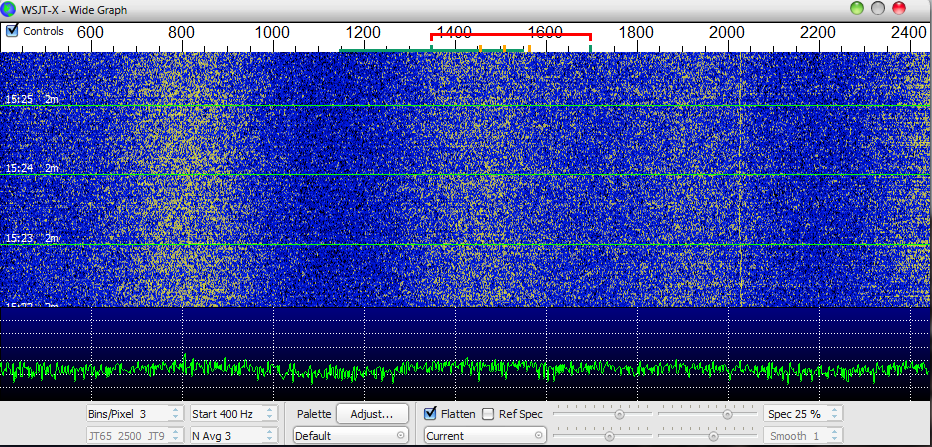Click the upper-left waterfall gain slider handle
Image resolution: width=932 pixels, height=447 pixels.
[619, 413]
